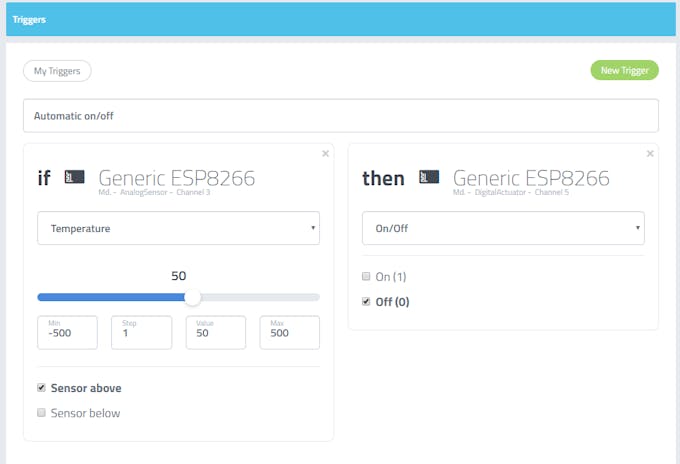Open My Triggers list
This screenshot has height=464, width=680.
pos(57,71)
